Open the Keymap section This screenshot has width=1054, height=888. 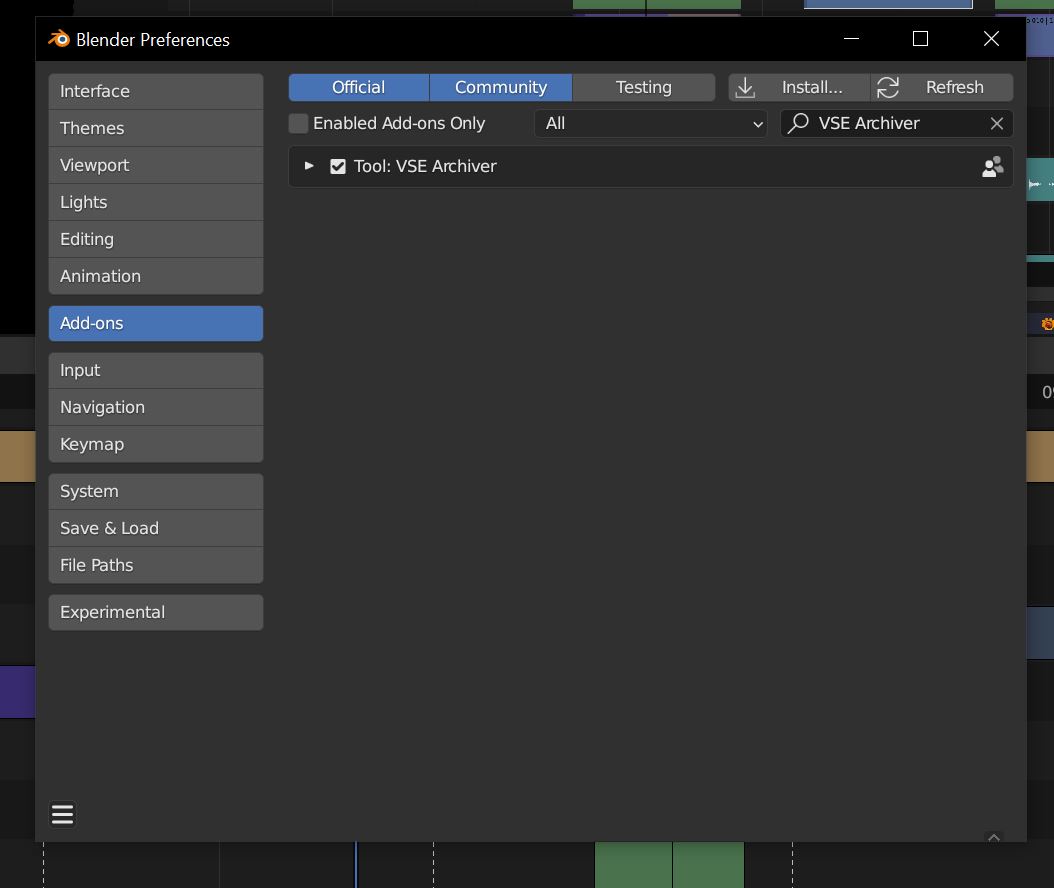pos(155,444)
